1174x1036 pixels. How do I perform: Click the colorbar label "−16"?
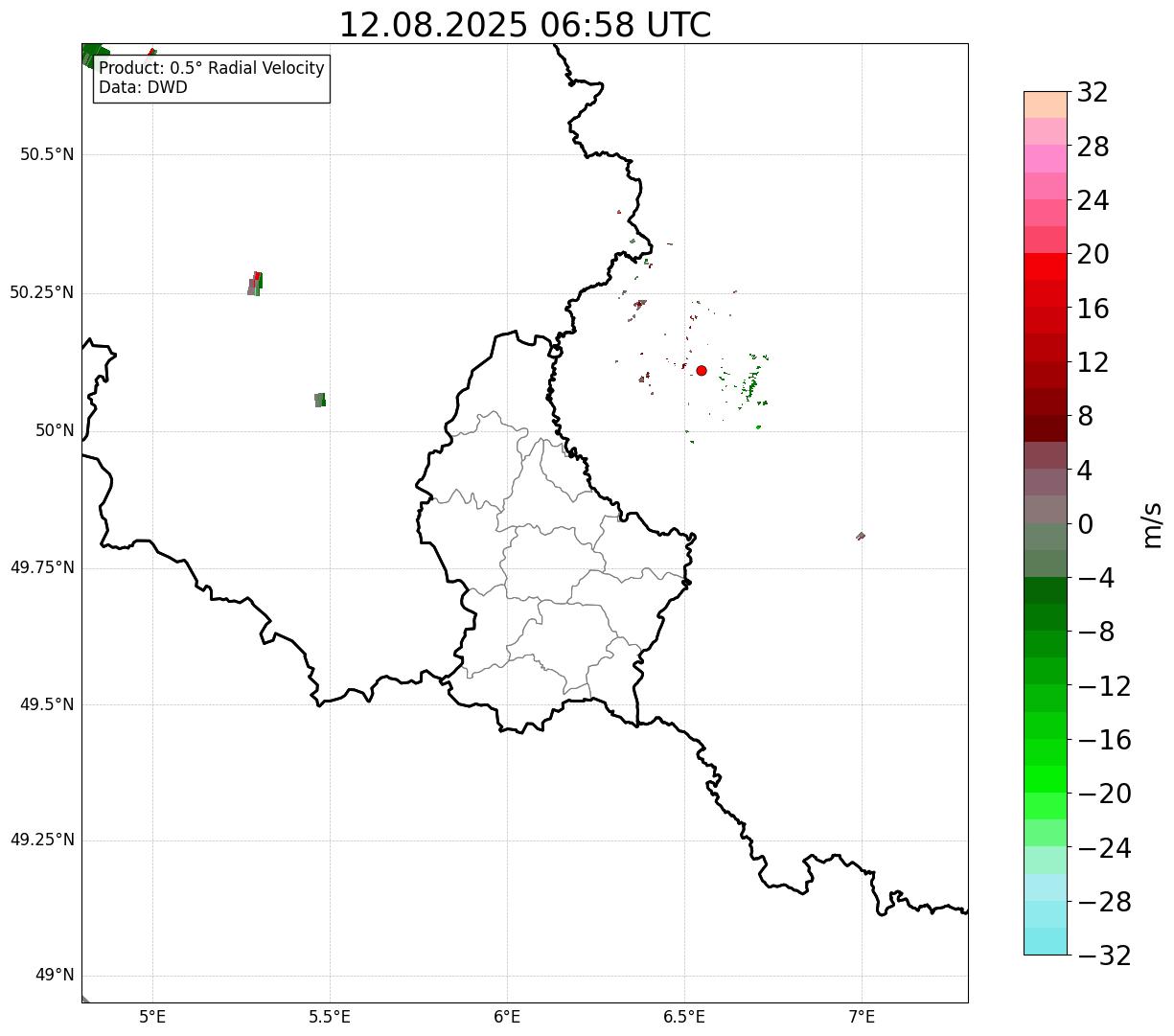point(1104,740)
